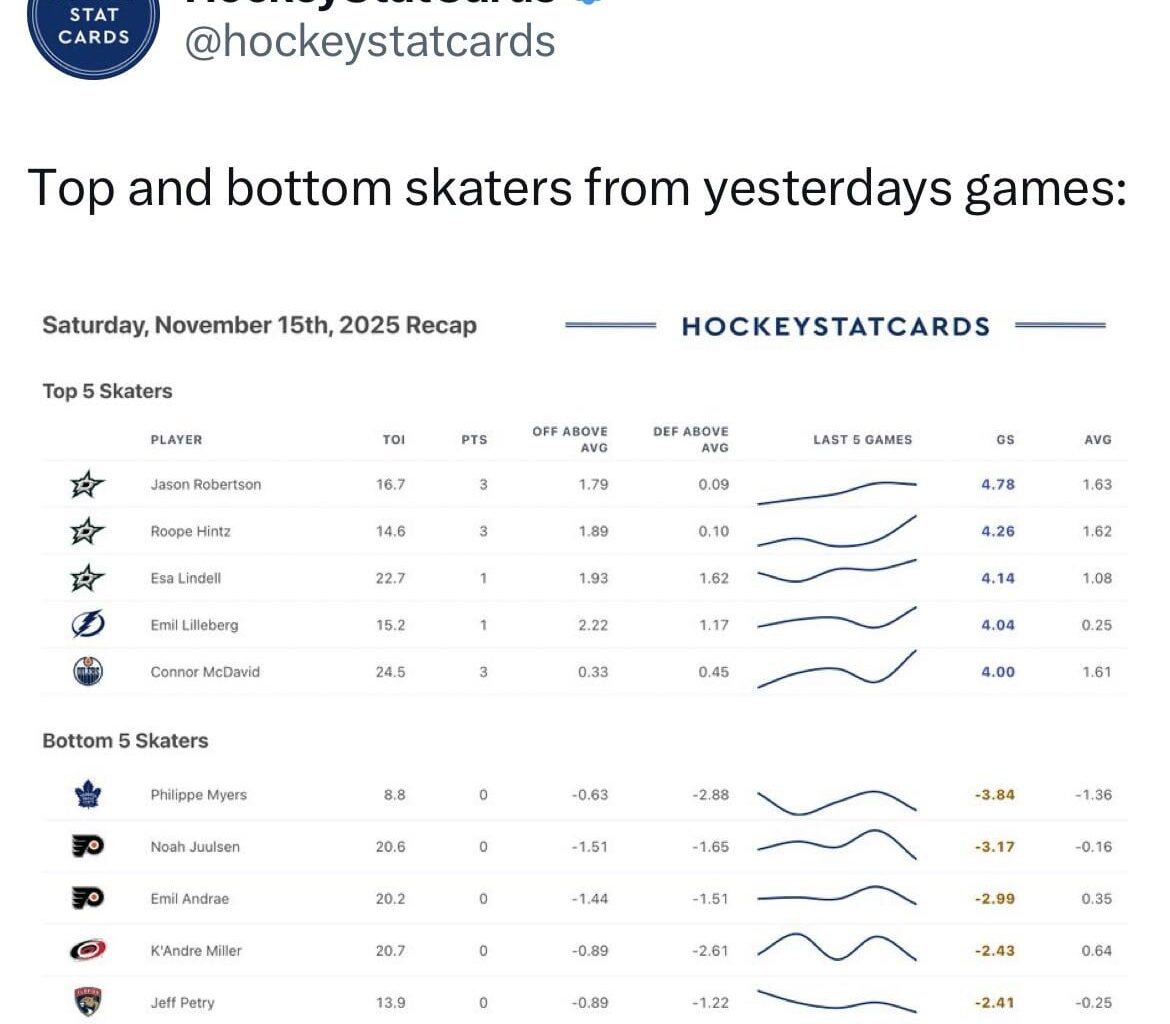Click Esa Lindell's last 5 games sparkline
The width and height of the screenshot is (1170, 1024).
pos(837,574)
